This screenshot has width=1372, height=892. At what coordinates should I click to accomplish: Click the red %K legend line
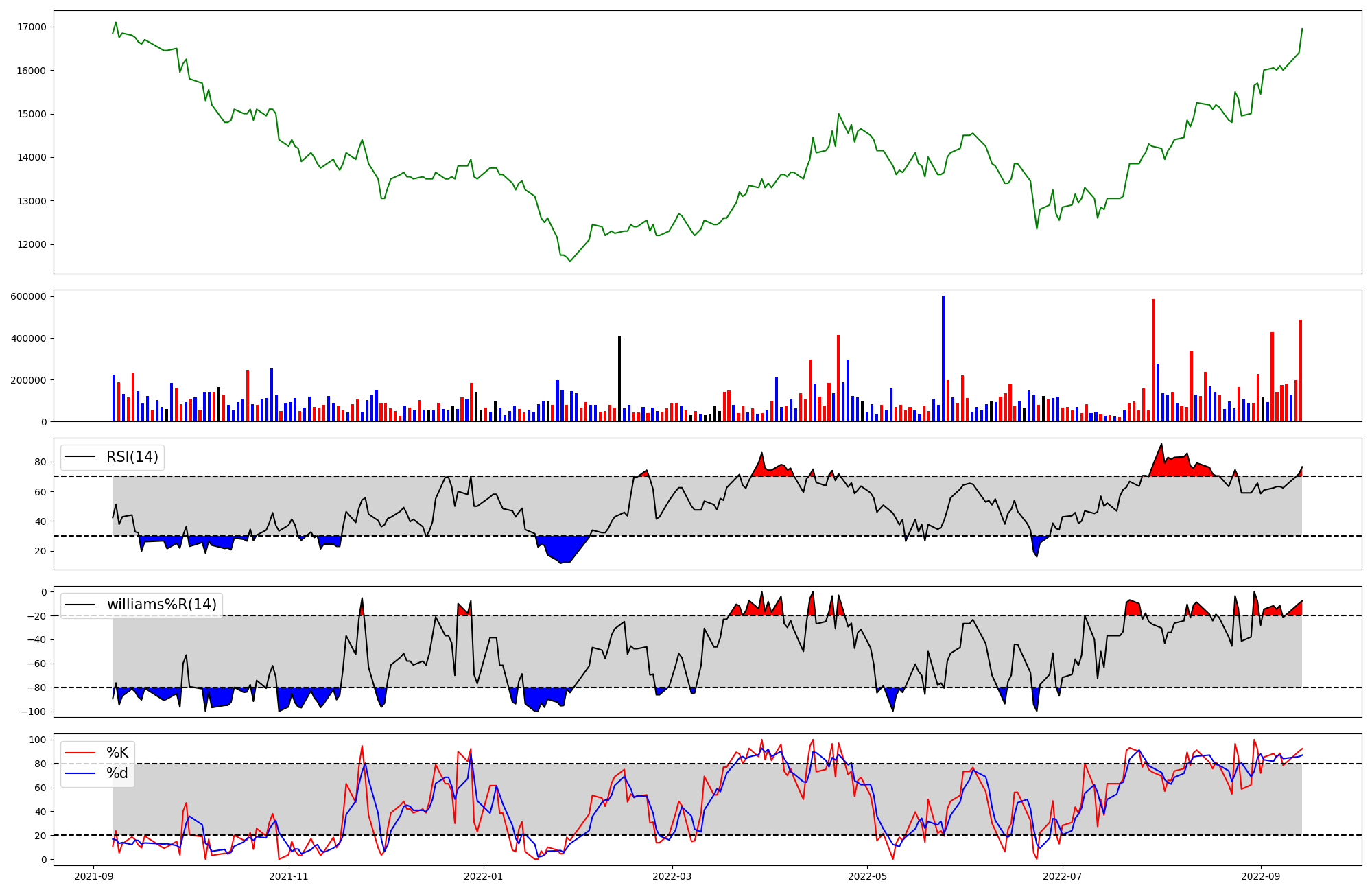pyautogui.click(x=80, y=753)
